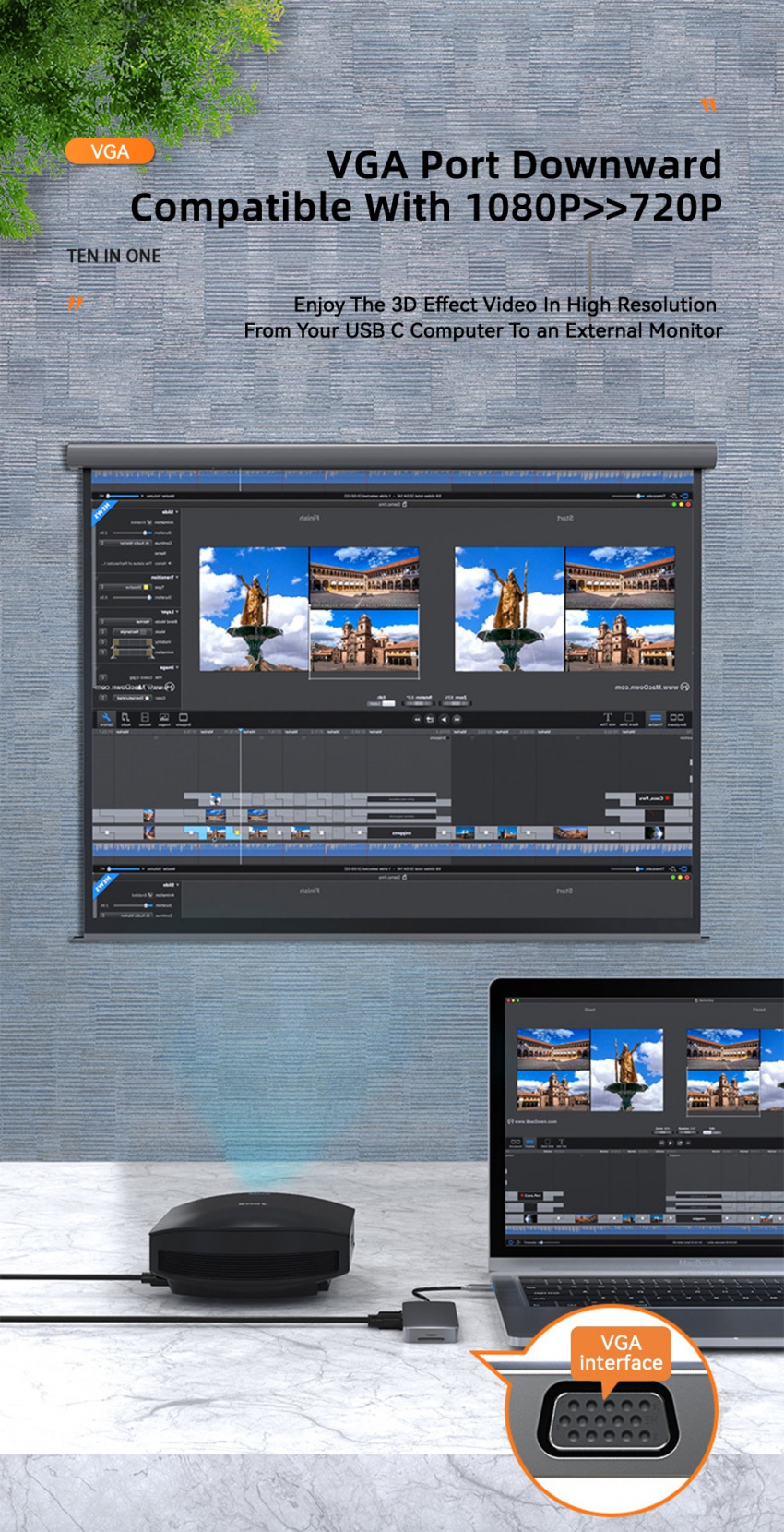Click the play button on laptop screen

(671, 1143)
